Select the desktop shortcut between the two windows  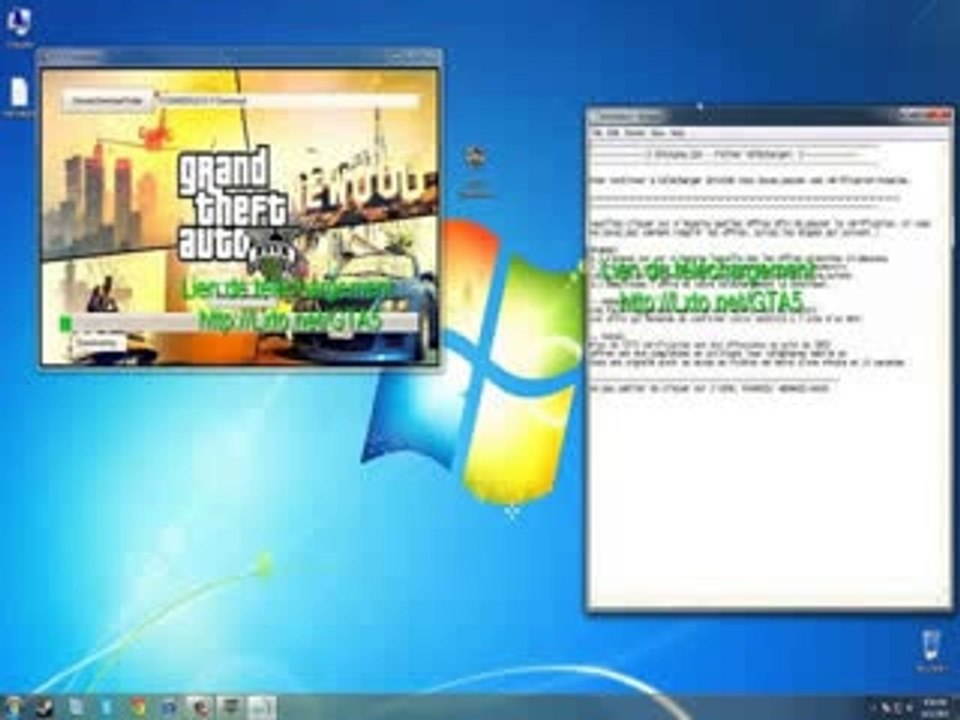coord(476,171)
